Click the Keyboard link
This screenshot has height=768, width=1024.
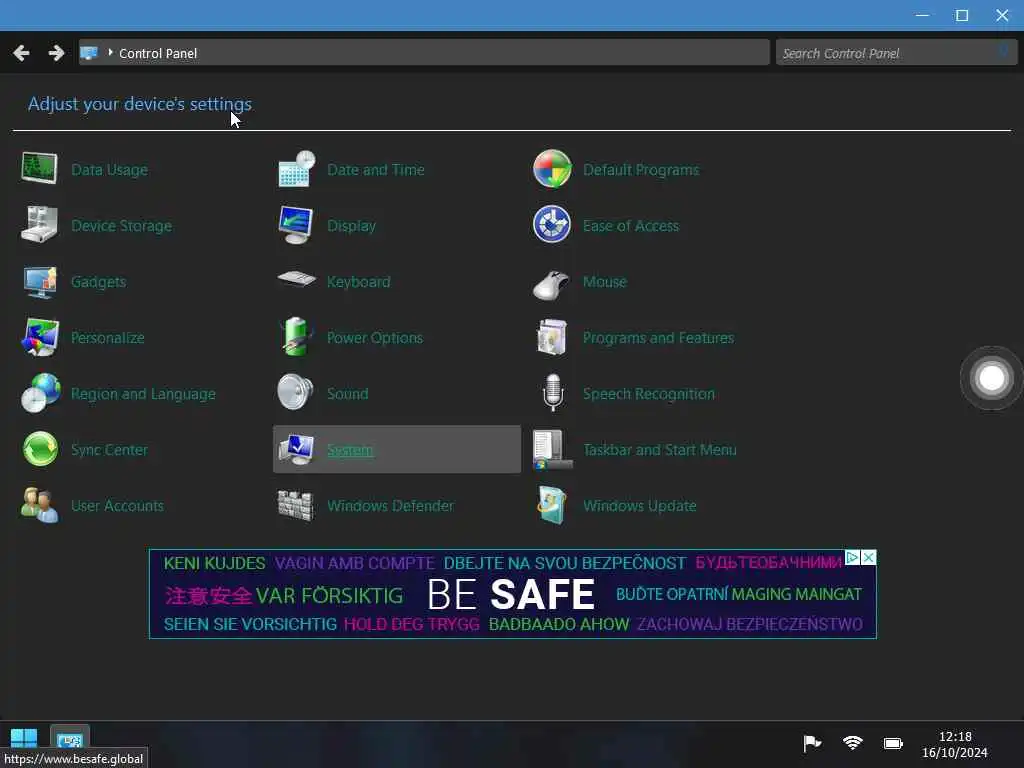(x=359, y=282)
